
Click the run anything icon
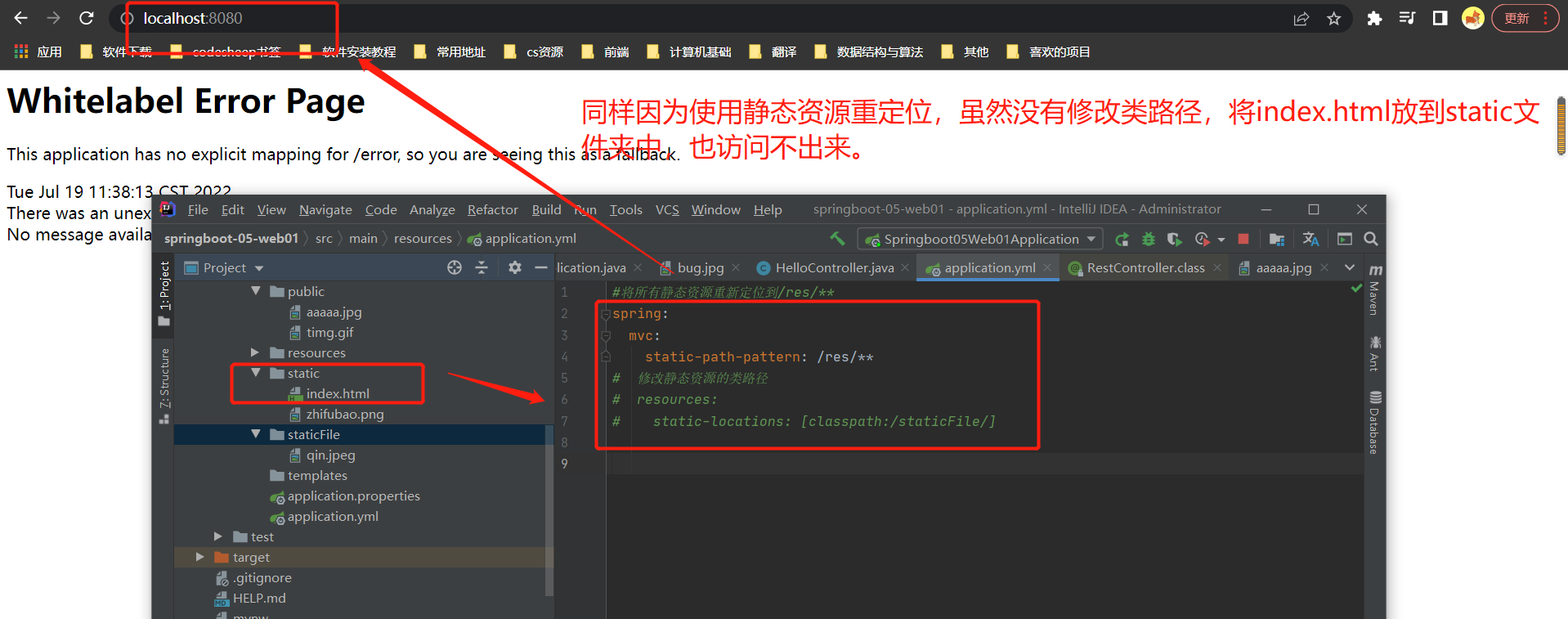pos(1344,239)
